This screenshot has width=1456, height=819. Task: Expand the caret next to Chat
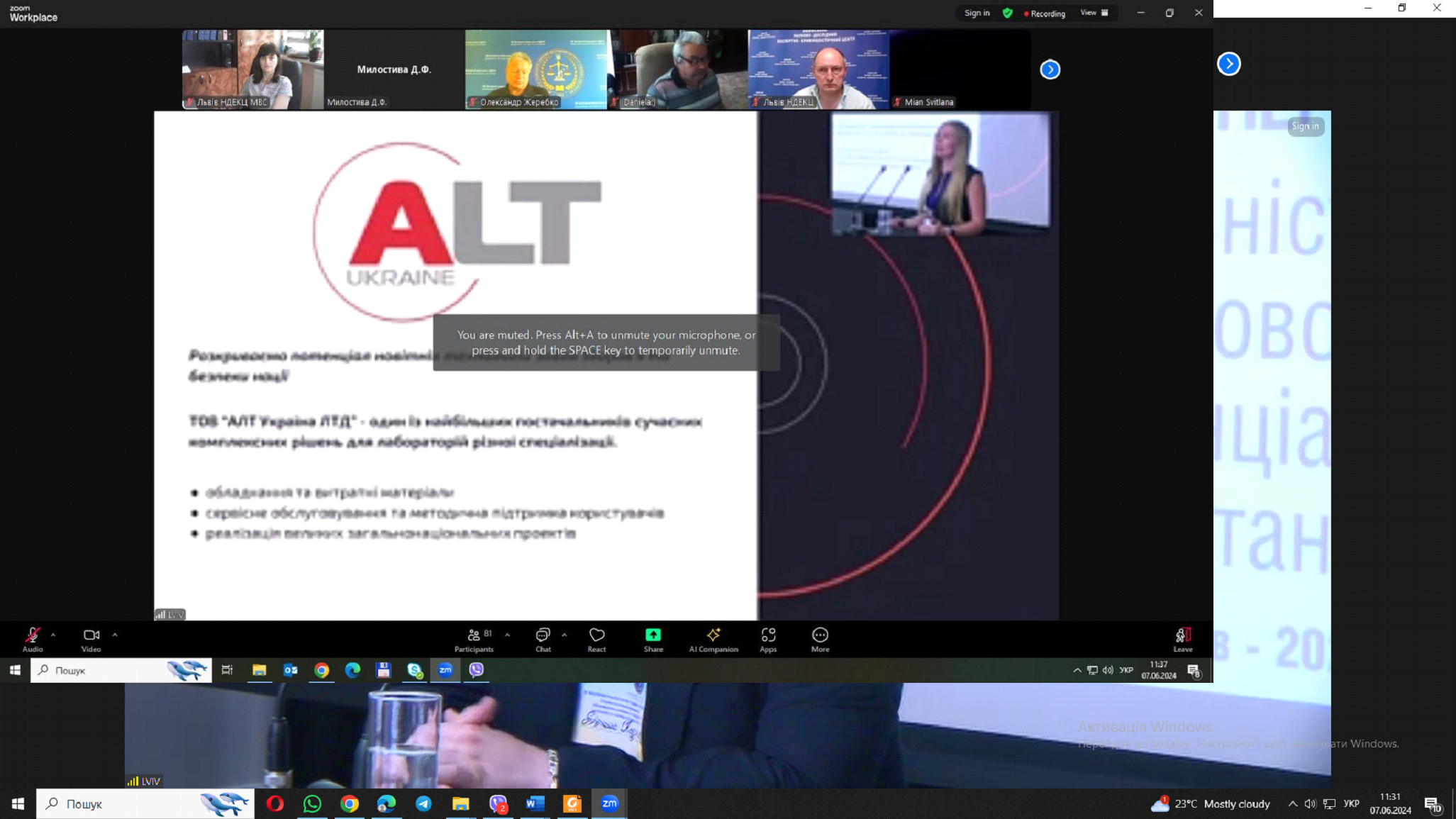tap(564, 635)
